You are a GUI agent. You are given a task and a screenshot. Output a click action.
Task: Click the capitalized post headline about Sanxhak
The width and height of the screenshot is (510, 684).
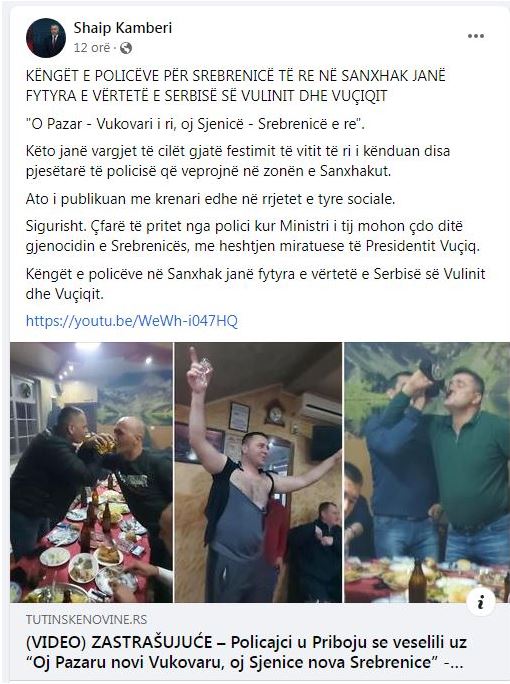click(x=236, y=86)
